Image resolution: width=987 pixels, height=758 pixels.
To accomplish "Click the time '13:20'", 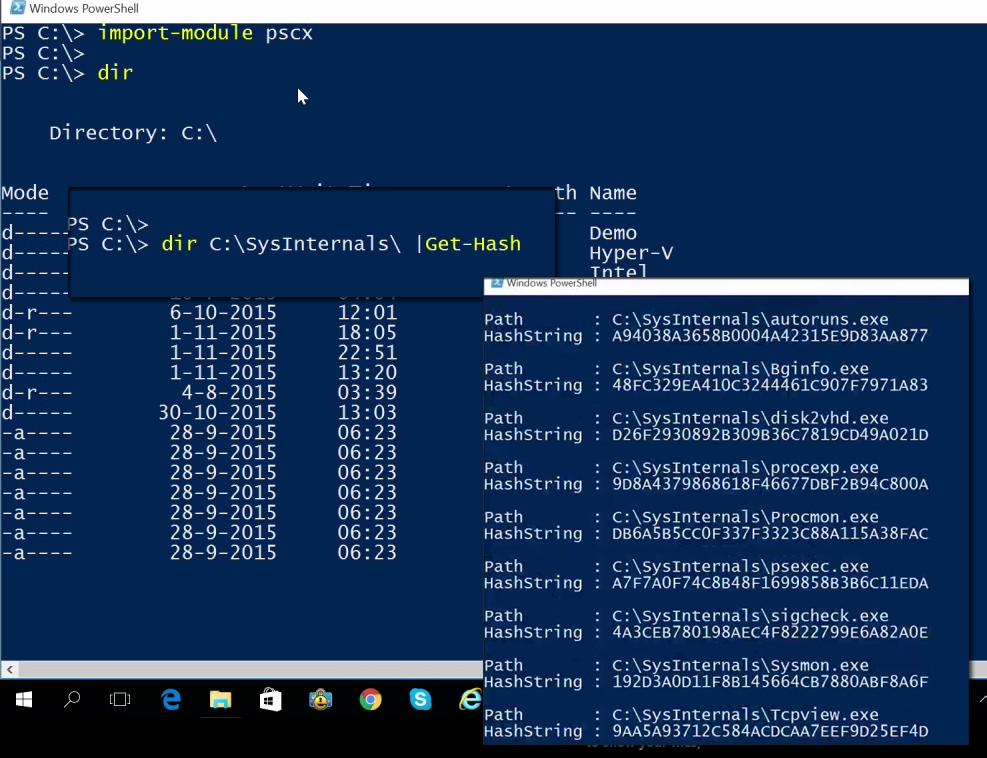I will pyautogui.click(x=367, y=372).
